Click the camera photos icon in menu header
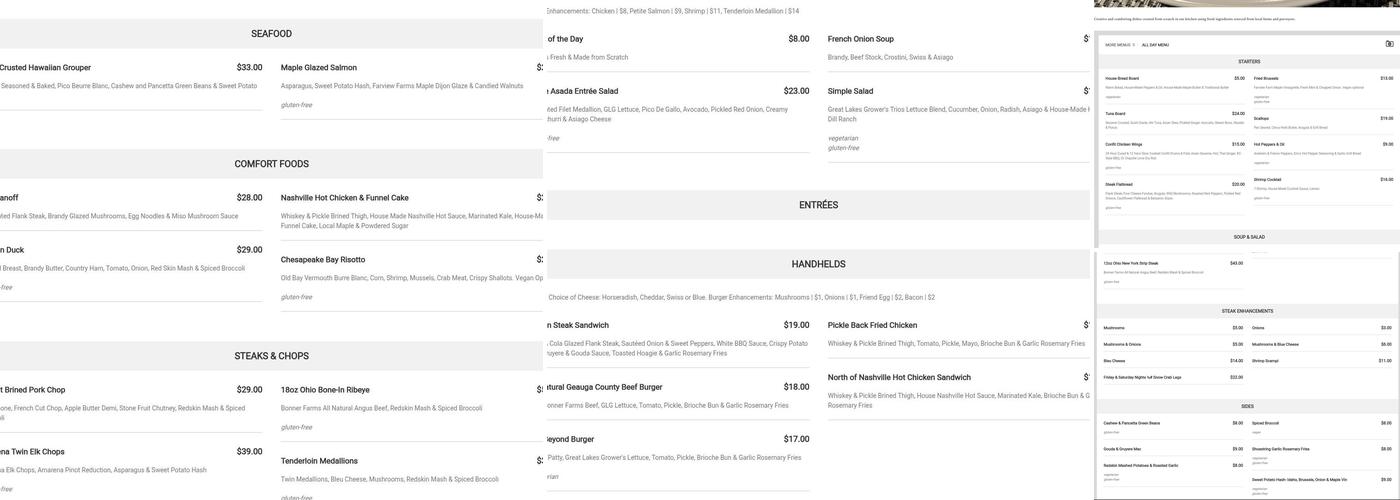Image resolution: width=1400 pixels, height=500 pixels. click(1389, 44)
